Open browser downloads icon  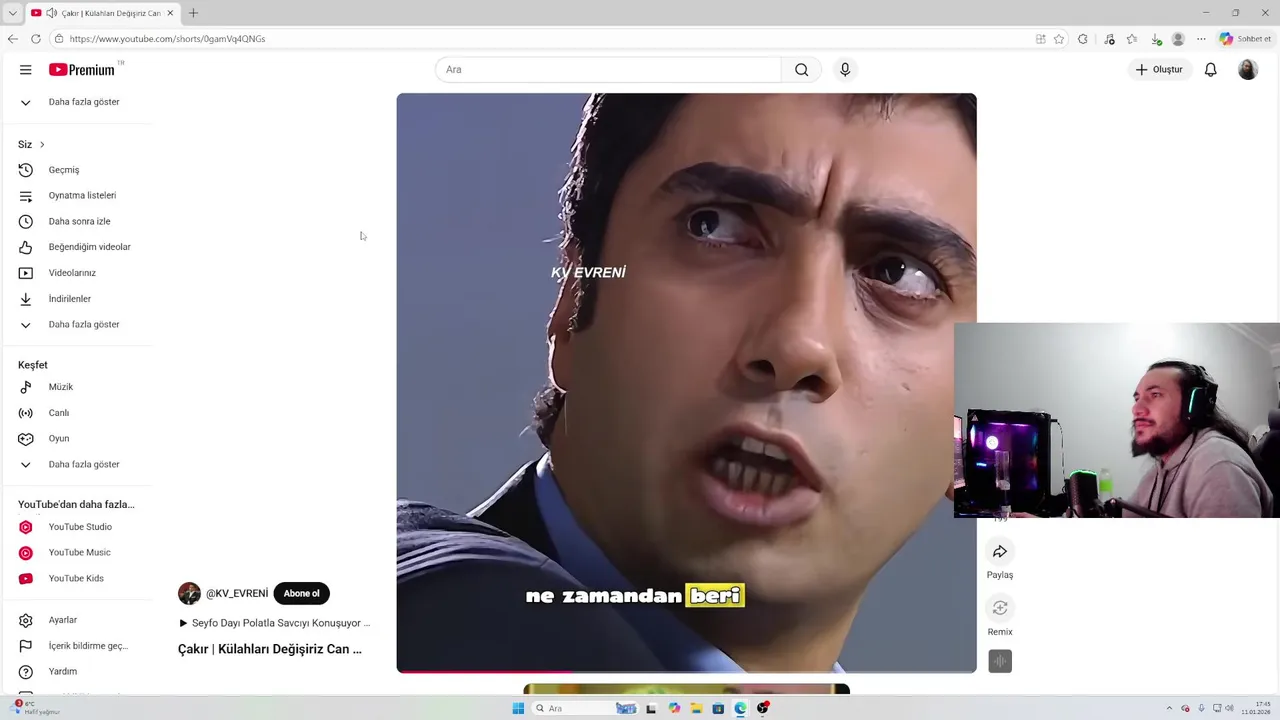(1156, 39)
